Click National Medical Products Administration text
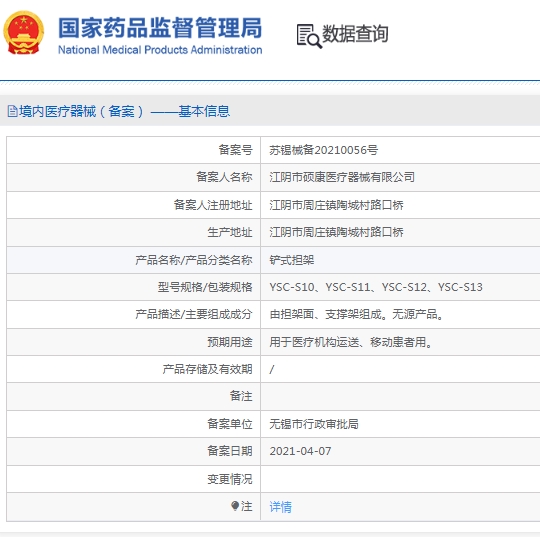540x537 pixels. [x=160, y=50]
